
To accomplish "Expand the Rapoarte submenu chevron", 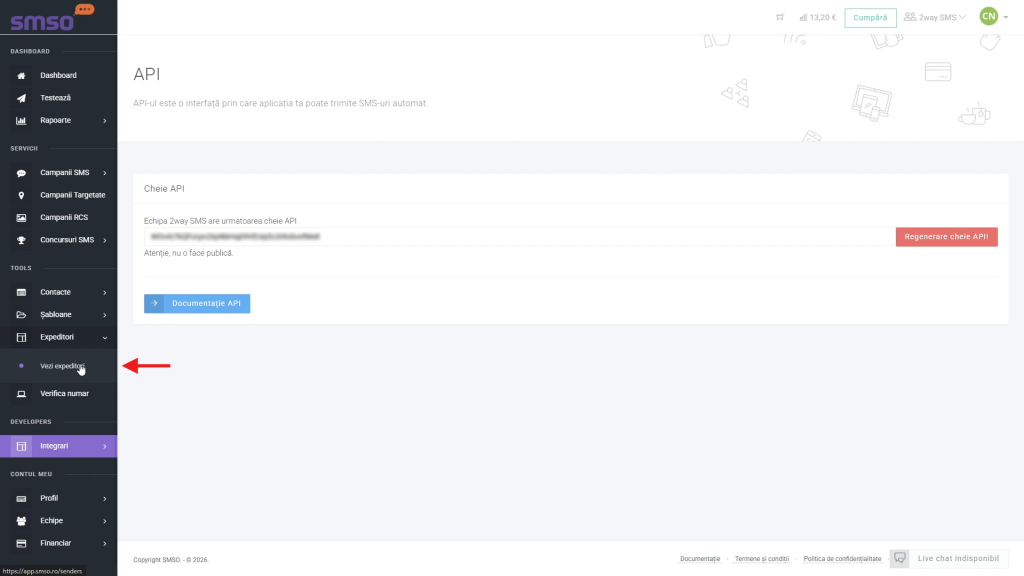I will point(104,121).
